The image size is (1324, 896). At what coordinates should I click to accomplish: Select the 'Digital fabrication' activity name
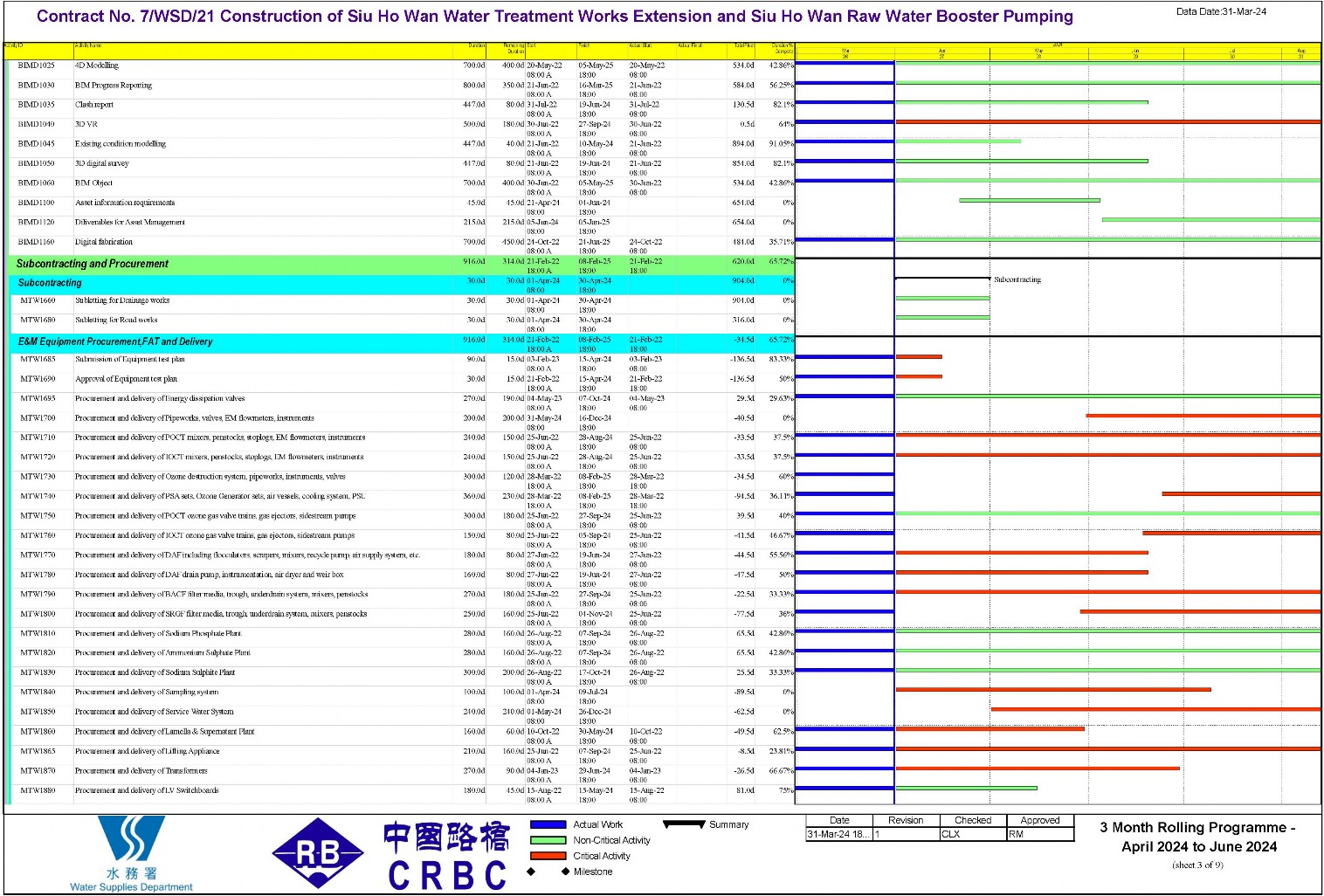click(104, 242)
